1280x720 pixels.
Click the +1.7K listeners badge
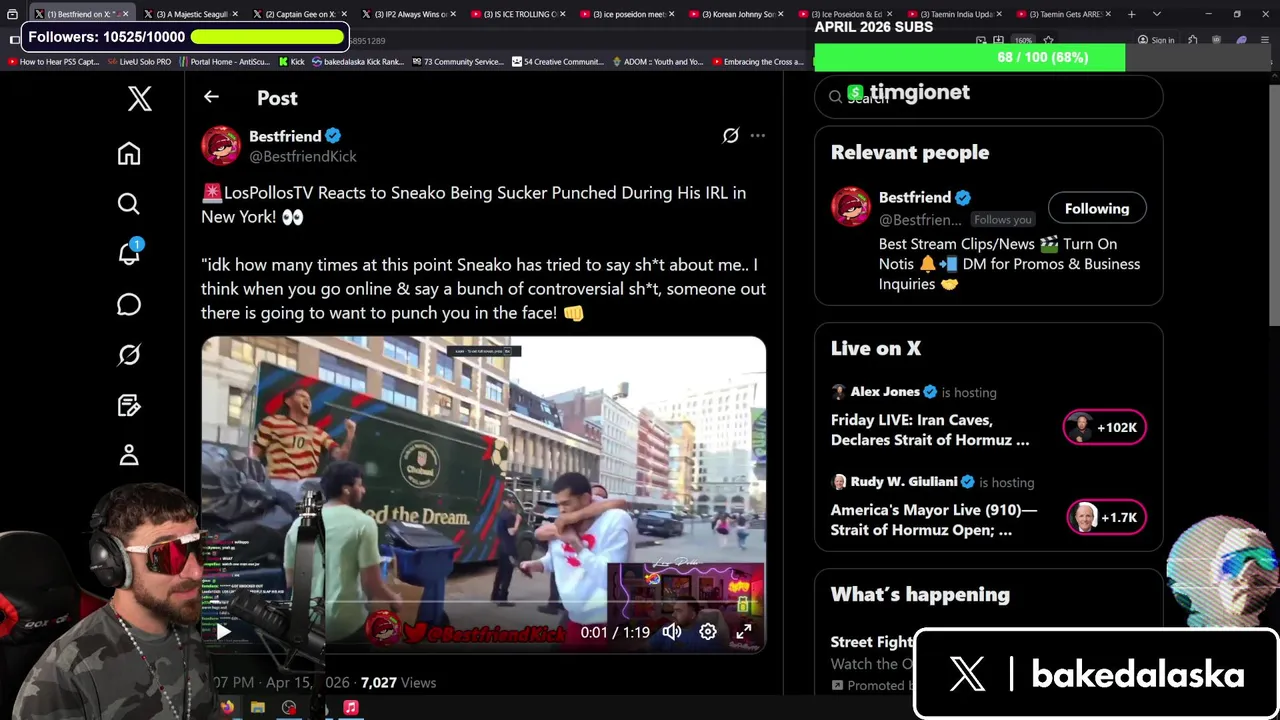coord(1106,518)
